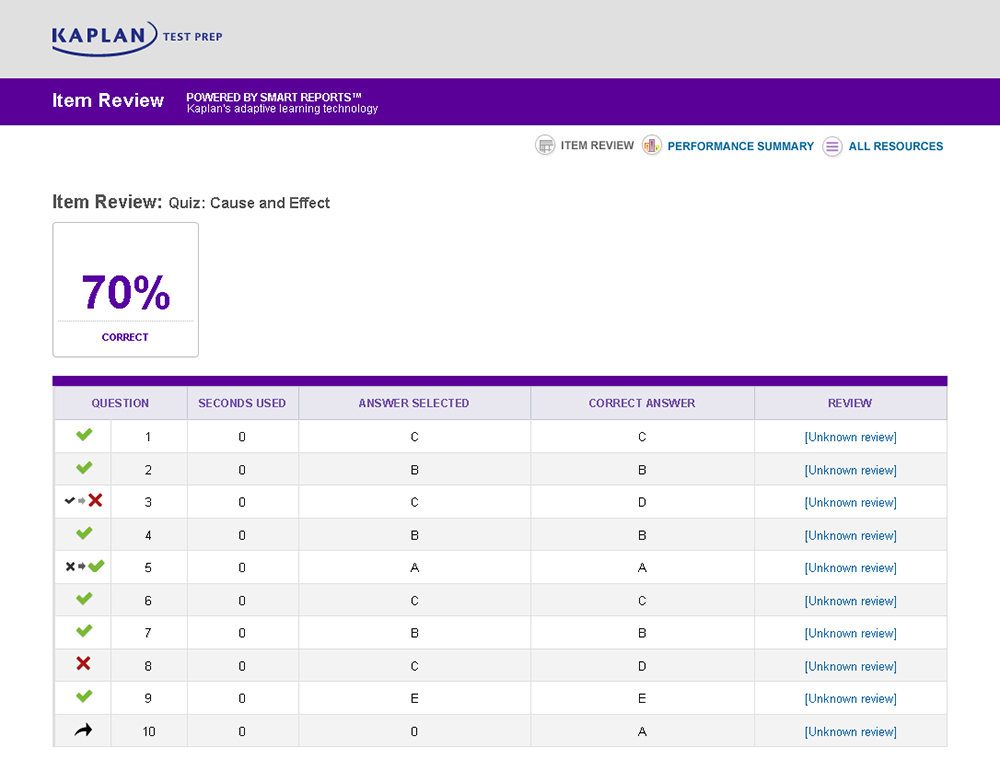Screen dimensions: 1000x783
Task: Switch to the All Resources tab
Action: [x=895, y=146]
